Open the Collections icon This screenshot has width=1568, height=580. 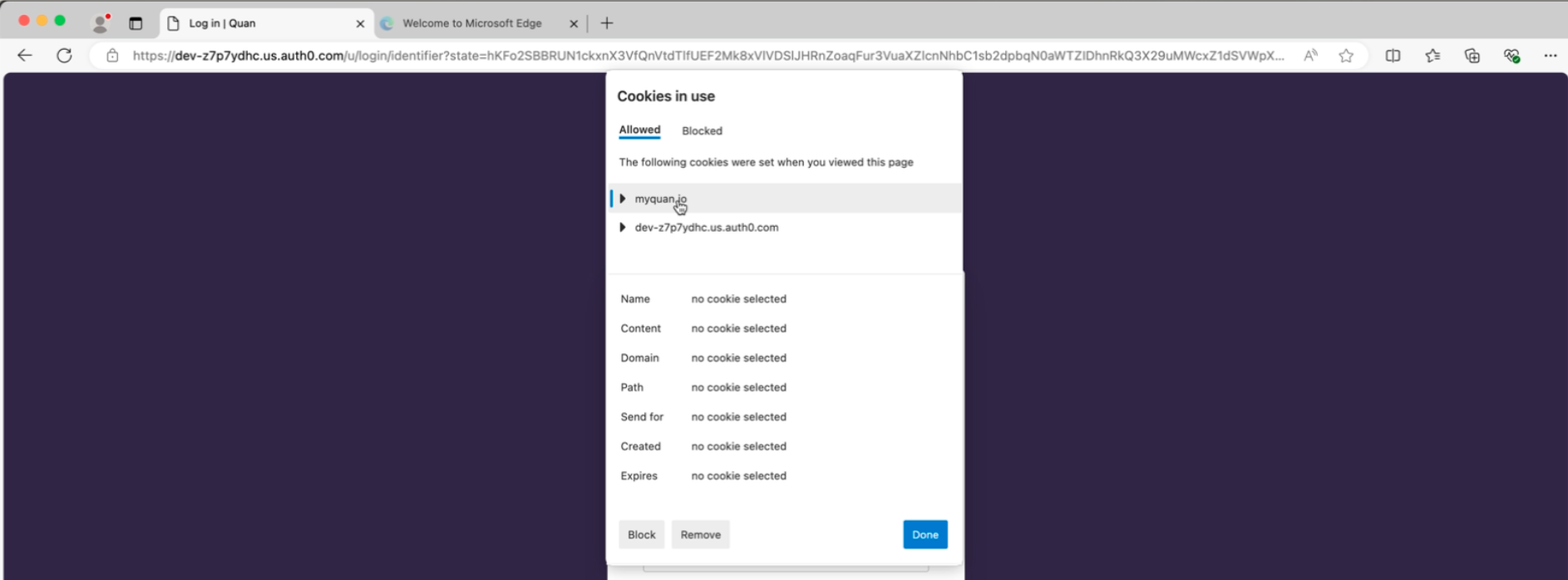coord(1472,56)
